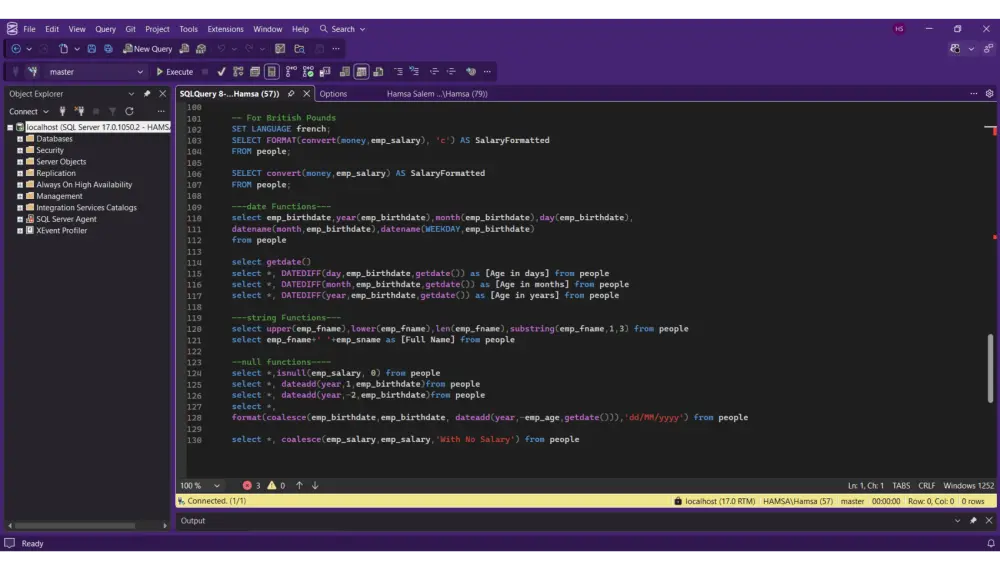The width and height of the screenshot is (1000, 571).
Task: Open Object Explorer ellipsis menu
Action: point(161,111)
